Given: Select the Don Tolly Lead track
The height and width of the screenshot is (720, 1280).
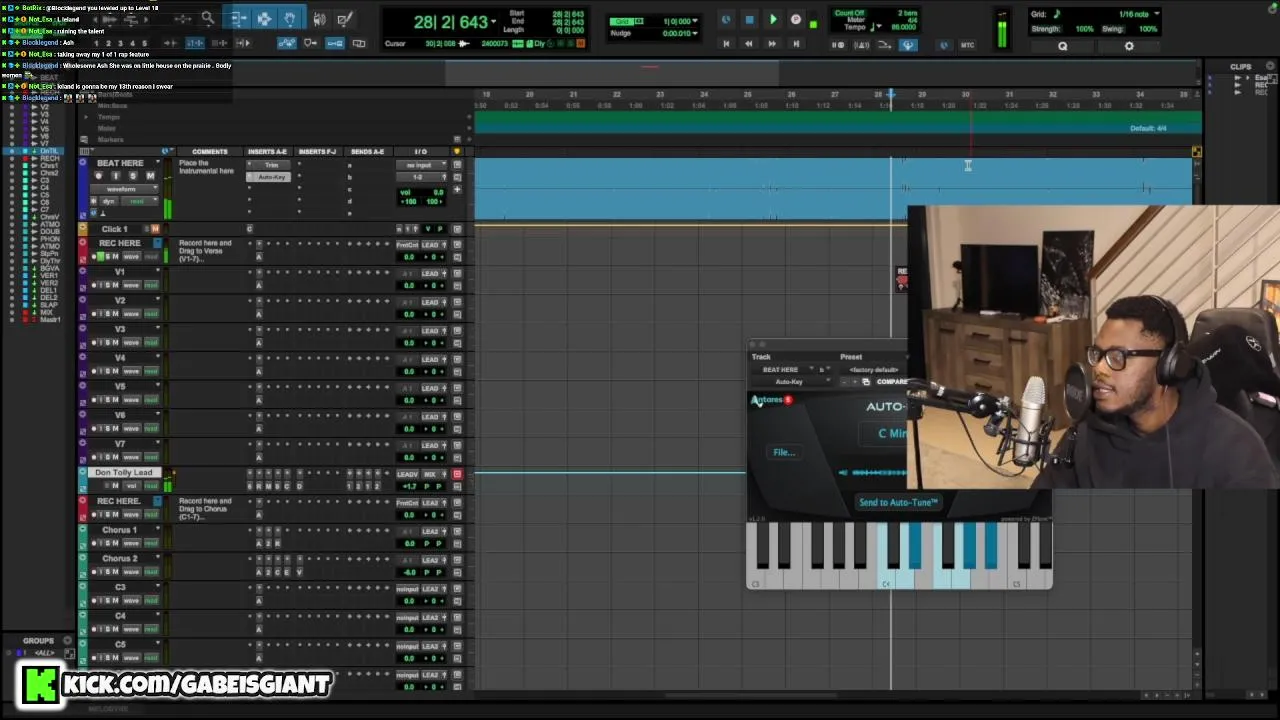Looking at the screenshot, I should tap(124, 473).
